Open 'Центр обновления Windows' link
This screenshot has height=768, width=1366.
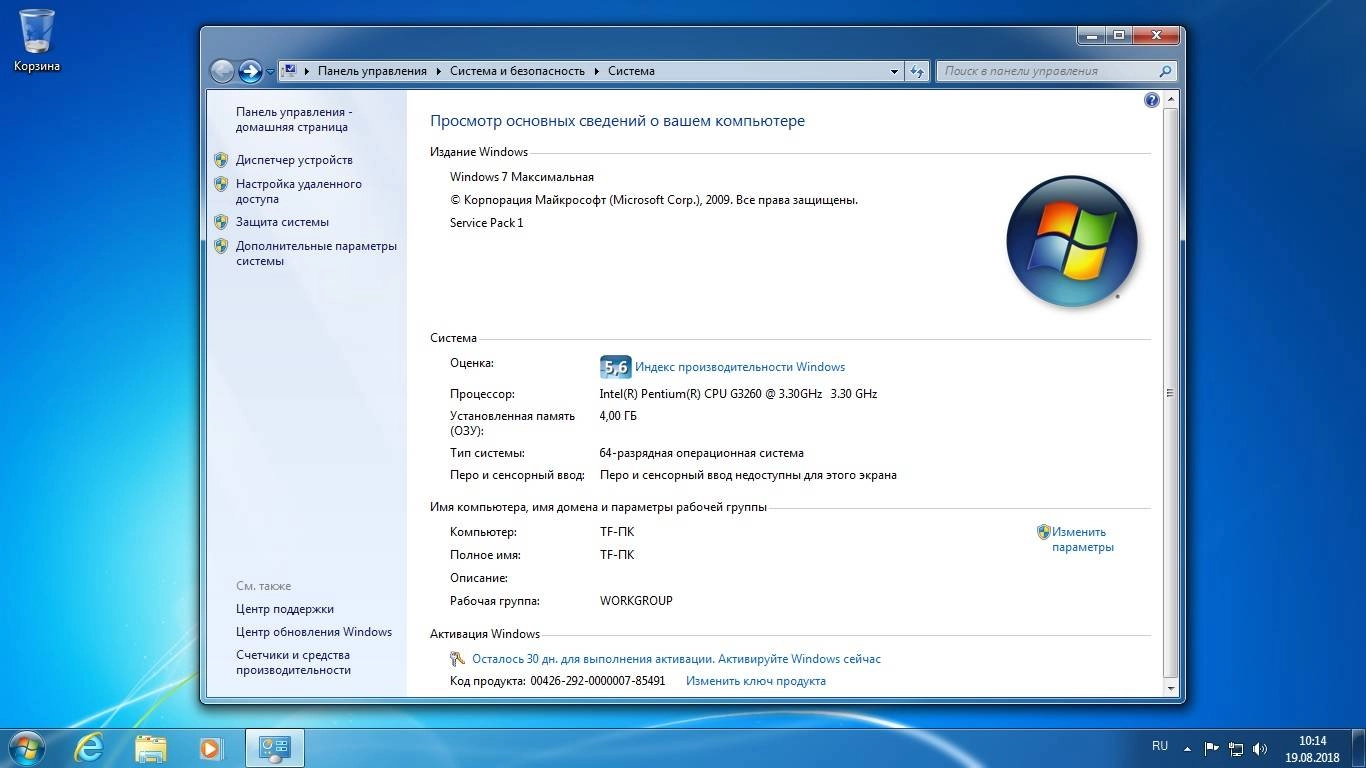pyautogui.click(x=314, y=632)
